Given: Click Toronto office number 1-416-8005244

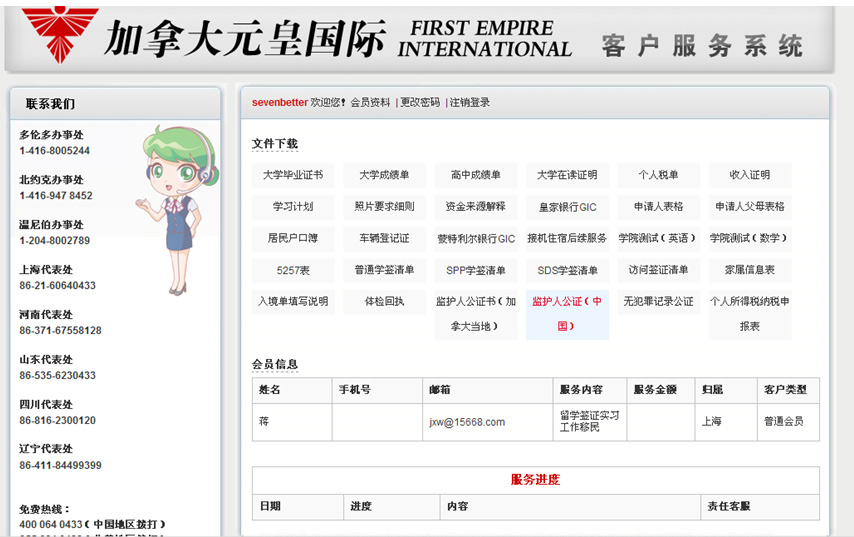Looking at the screenshot, I should click(54, 151).
